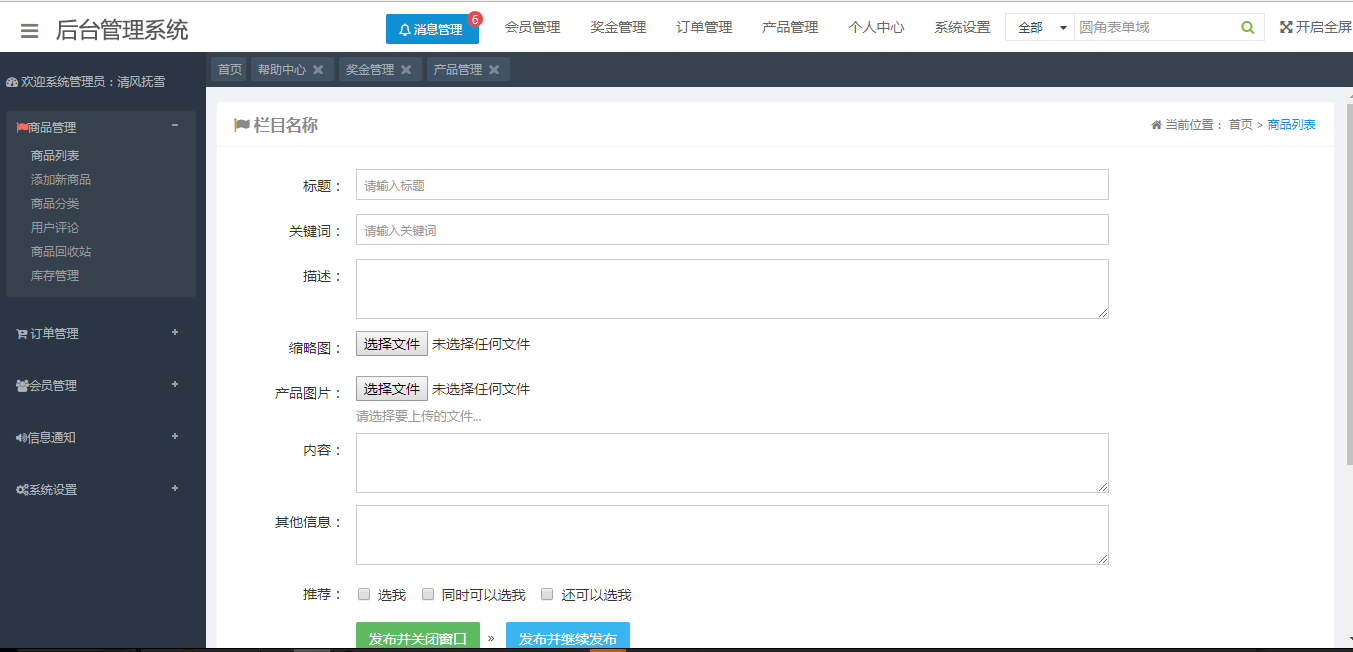Select 商品列表 in the sidebar
The image size is (1353, 652).
(x=55, y=156)
